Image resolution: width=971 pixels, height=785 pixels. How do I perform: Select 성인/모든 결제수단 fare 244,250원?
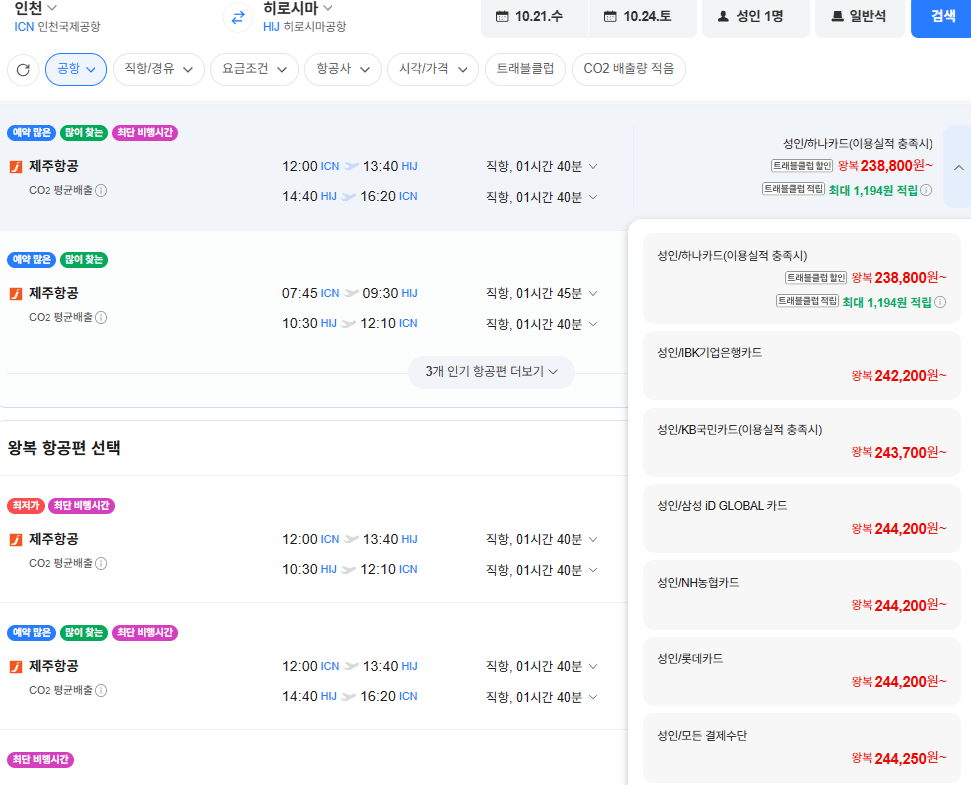coord(801,748)
